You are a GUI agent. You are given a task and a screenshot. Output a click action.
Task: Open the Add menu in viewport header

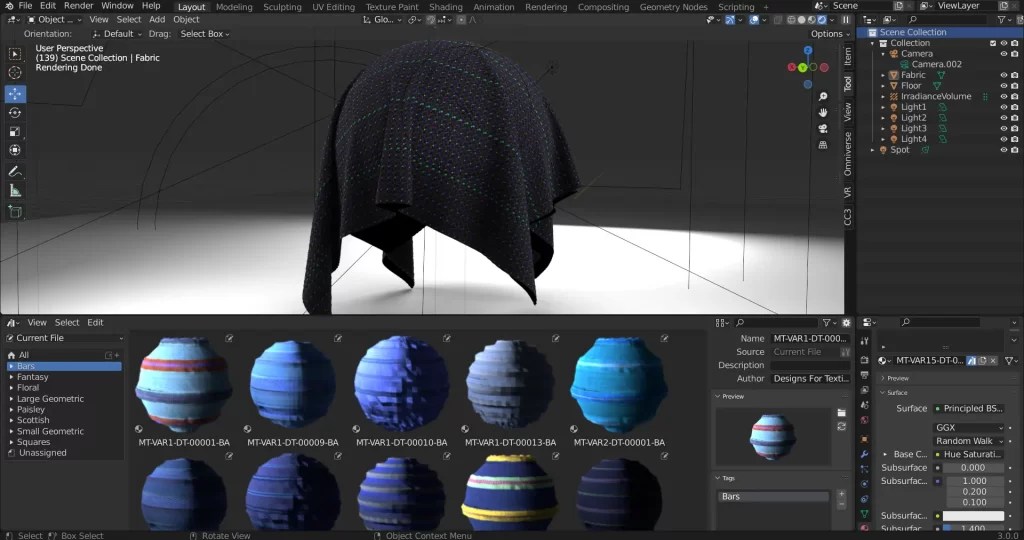pyautogui.click(x=157, y=20)
